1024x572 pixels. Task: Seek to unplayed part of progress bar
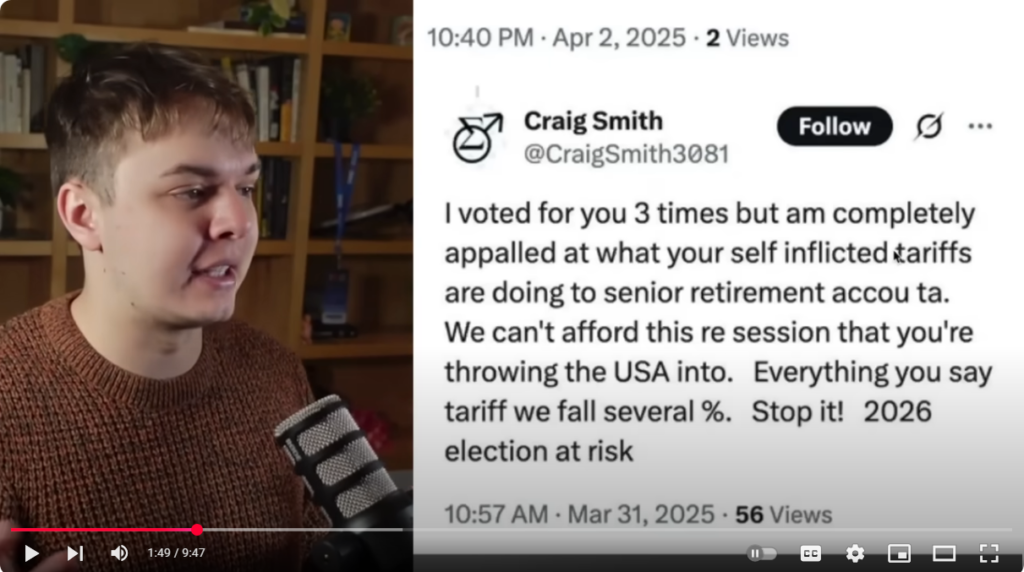(600, 530)
